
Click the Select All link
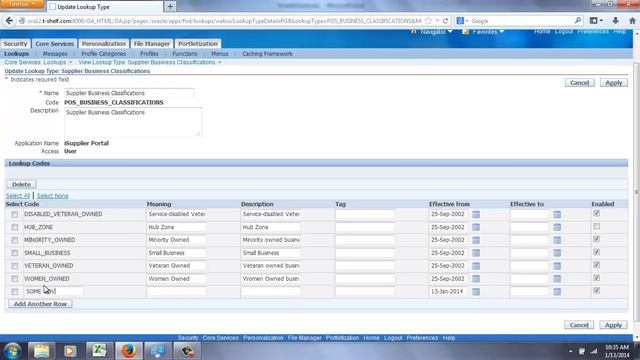tap(18, 196)
